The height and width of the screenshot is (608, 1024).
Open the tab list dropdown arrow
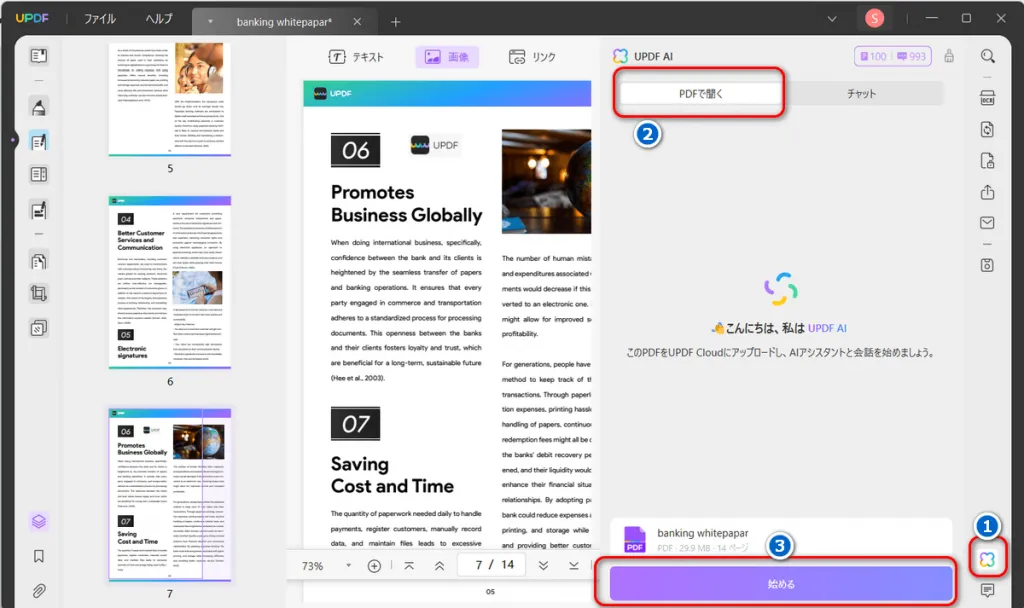(x=831, y=19)
